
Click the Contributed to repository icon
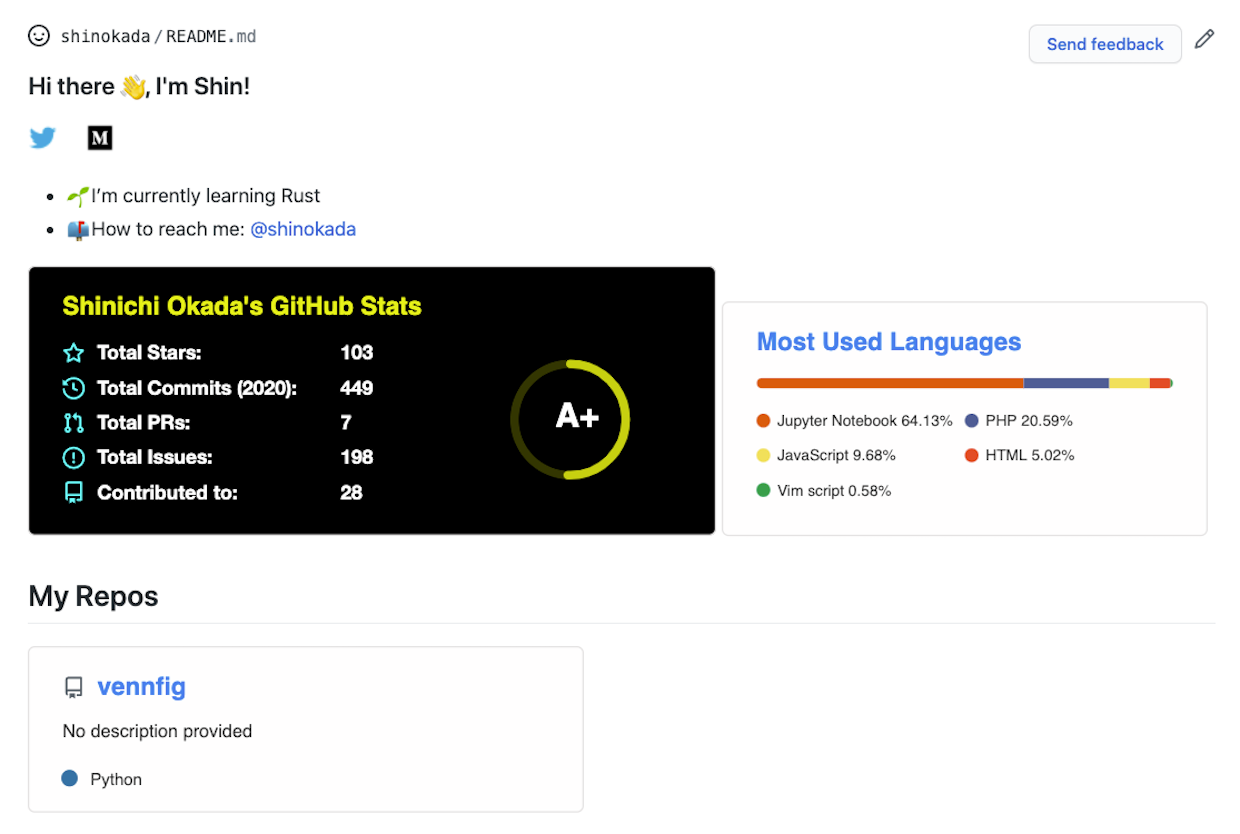pos(71,492)
